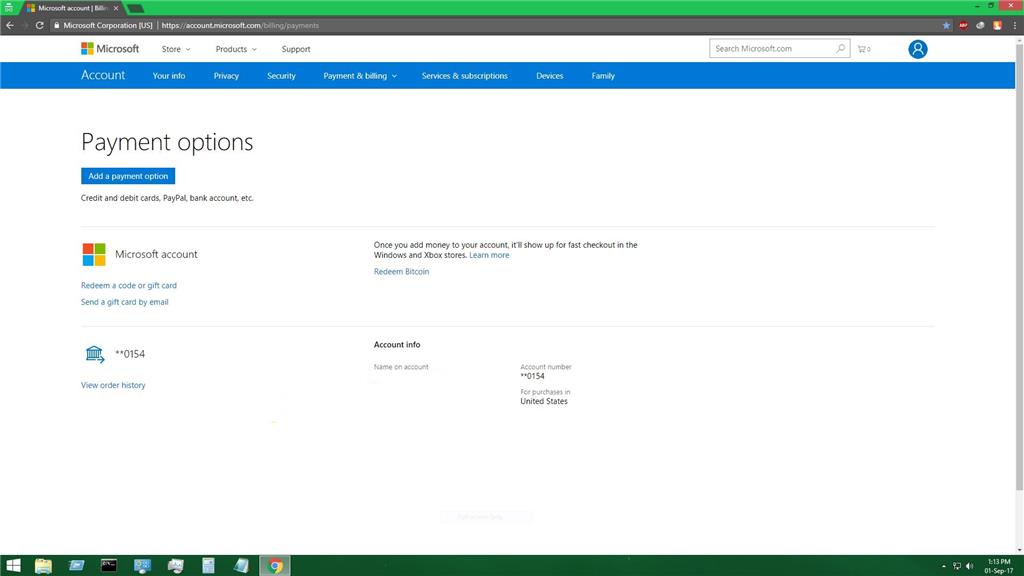Click the Redeem Bitcoin link

[402, 272]
